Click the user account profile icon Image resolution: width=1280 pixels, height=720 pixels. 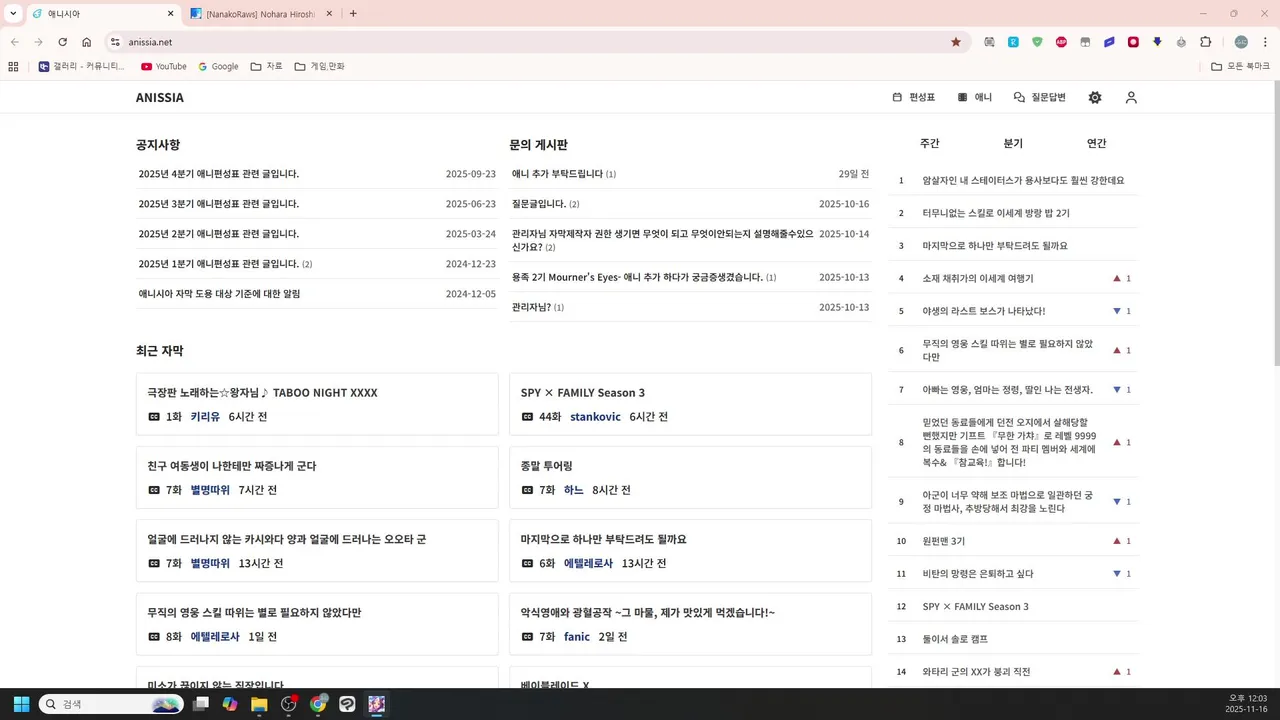[1131, 97]
